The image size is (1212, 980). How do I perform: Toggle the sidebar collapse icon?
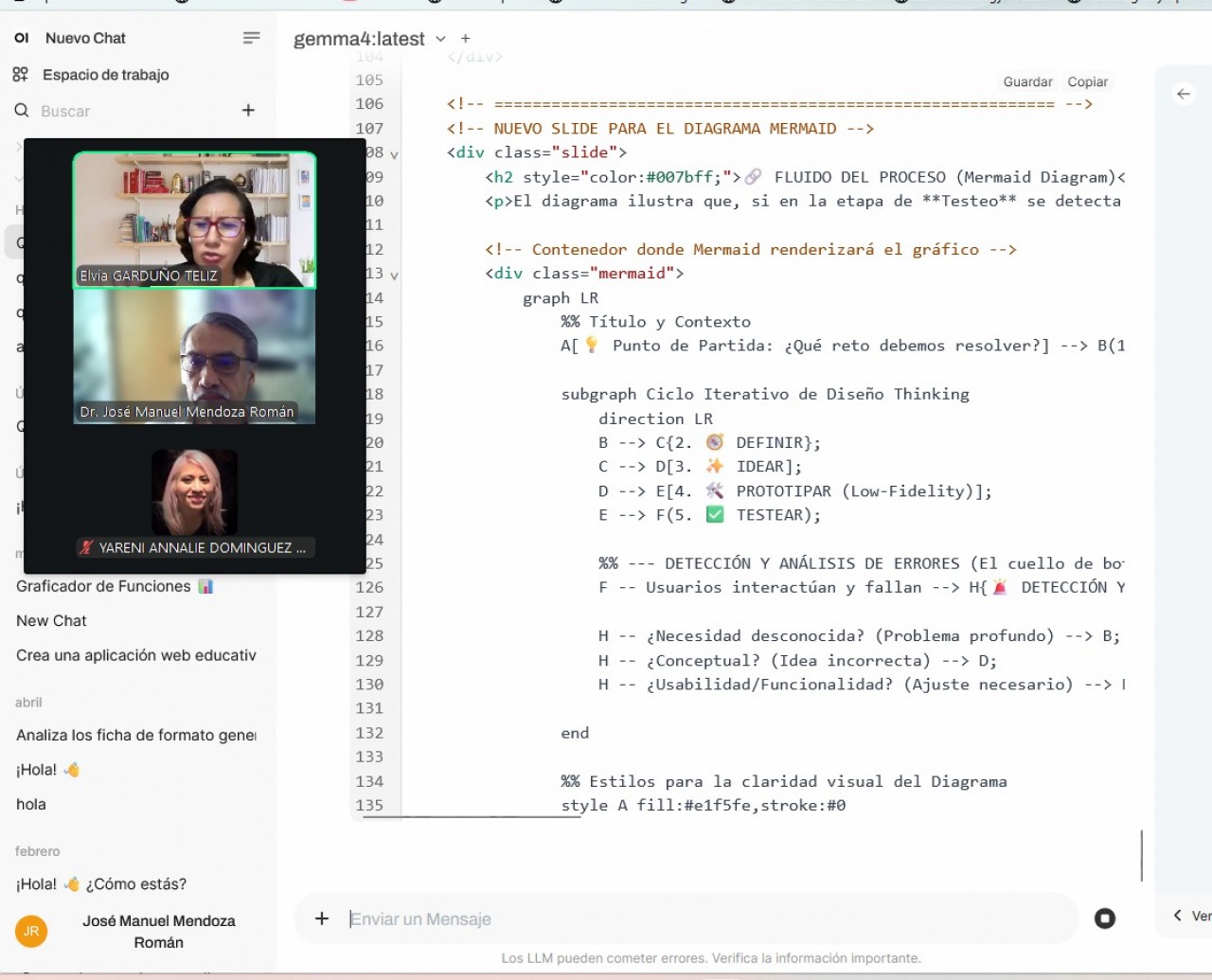(251, 38)
